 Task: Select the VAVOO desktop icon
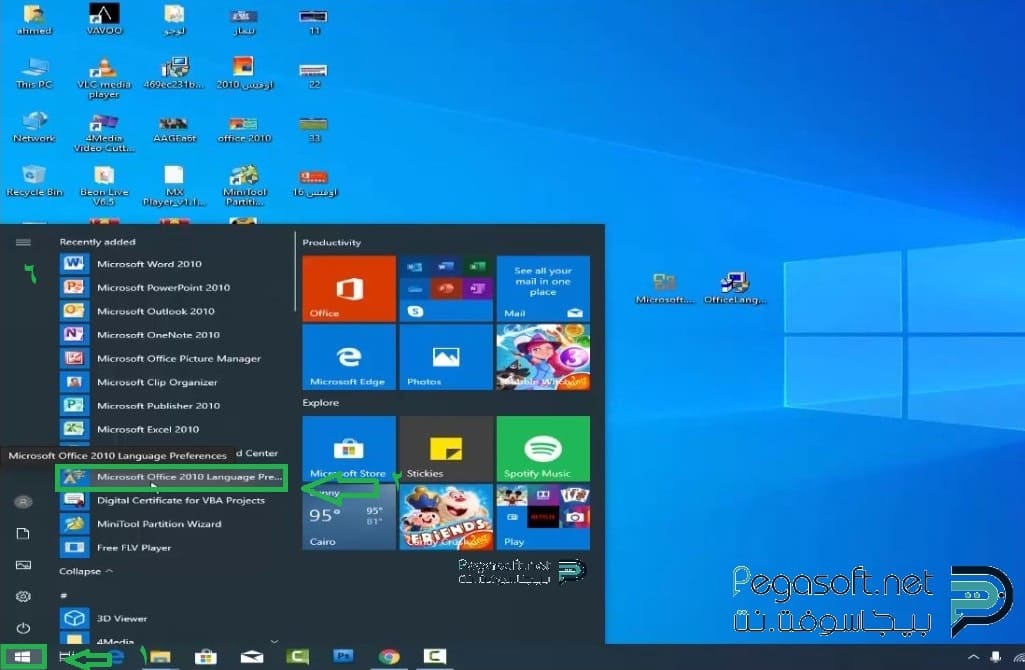[104, 20]
